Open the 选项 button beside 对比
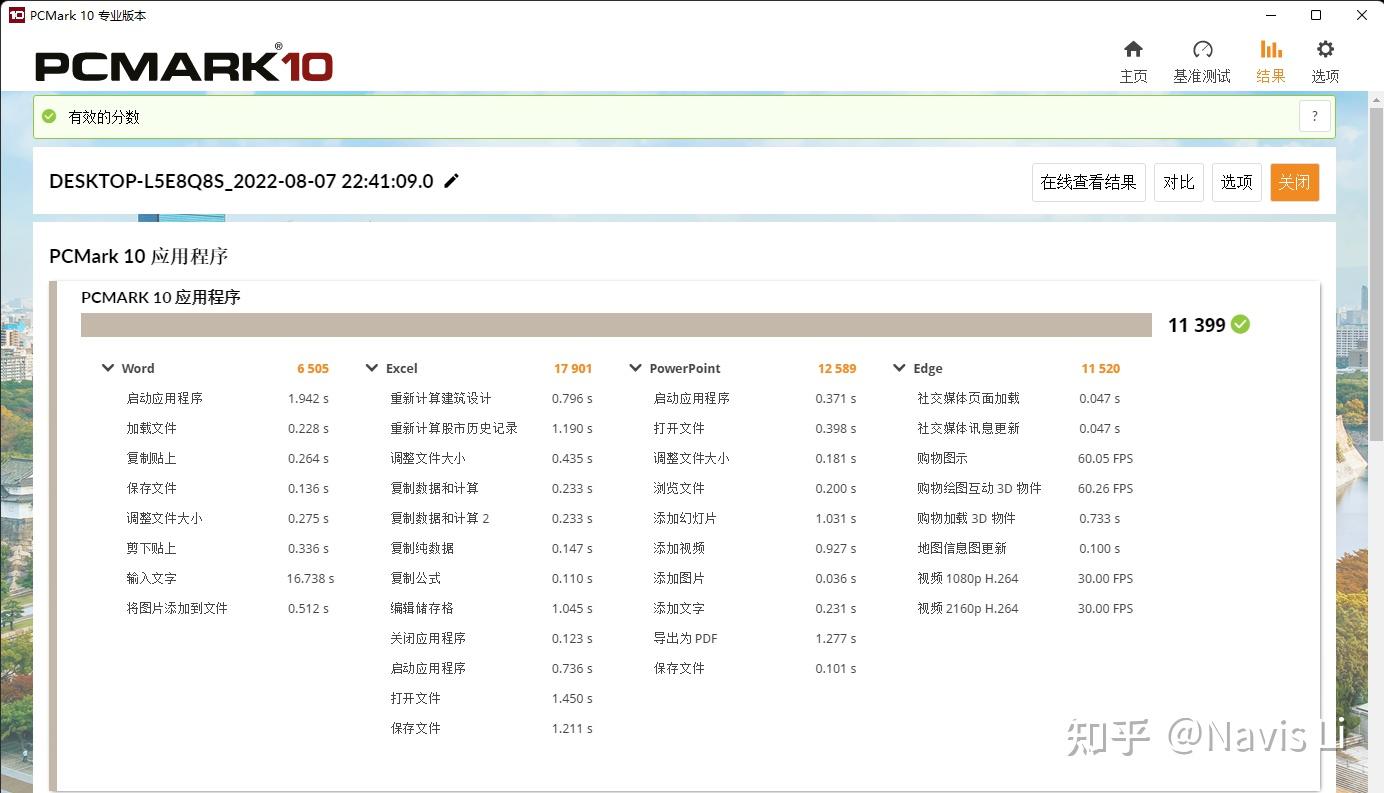 point(1236,182)
